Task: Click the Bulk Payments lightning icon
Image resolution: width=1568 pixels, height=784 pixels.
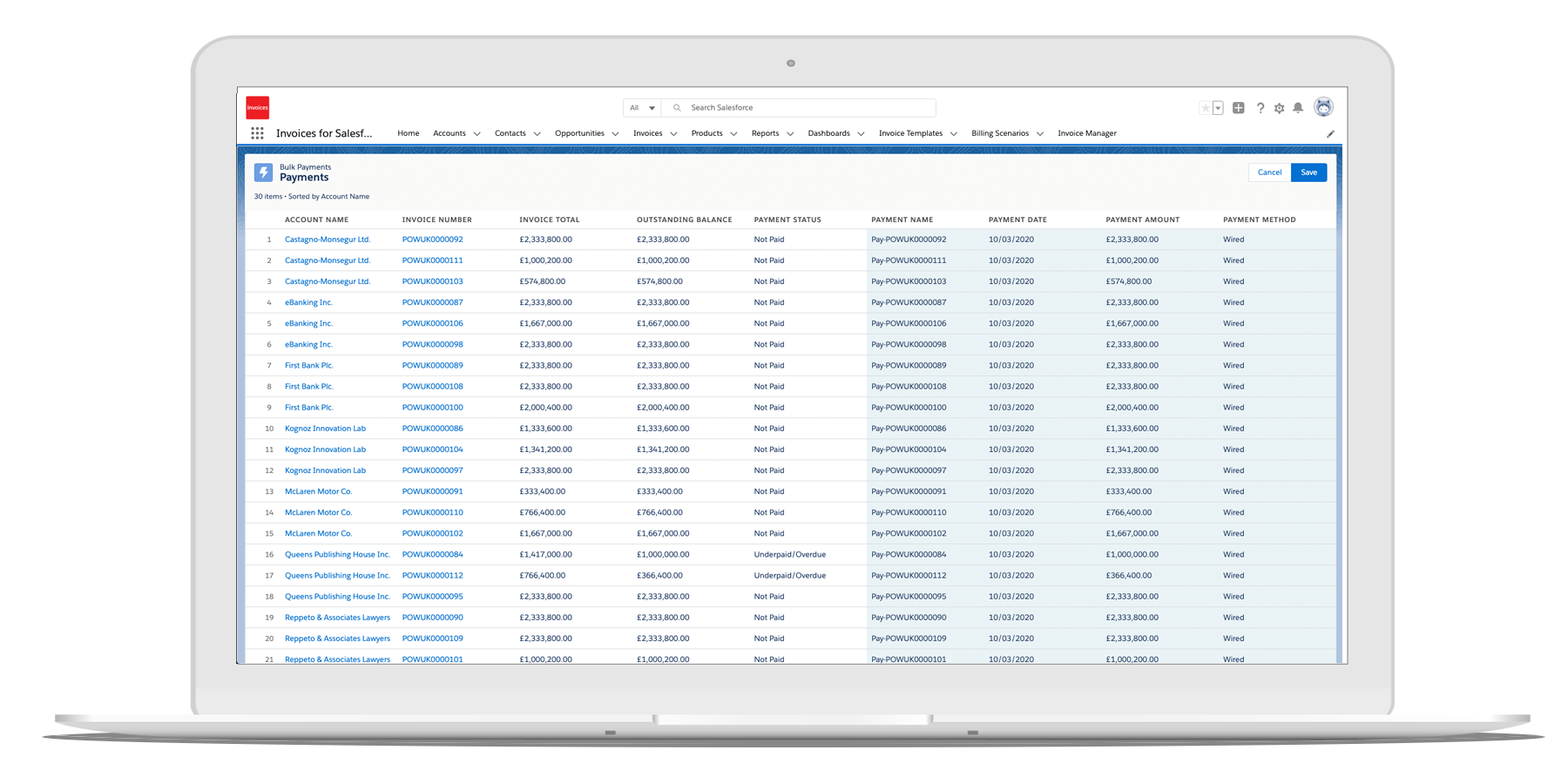Action: pos(263,172)
